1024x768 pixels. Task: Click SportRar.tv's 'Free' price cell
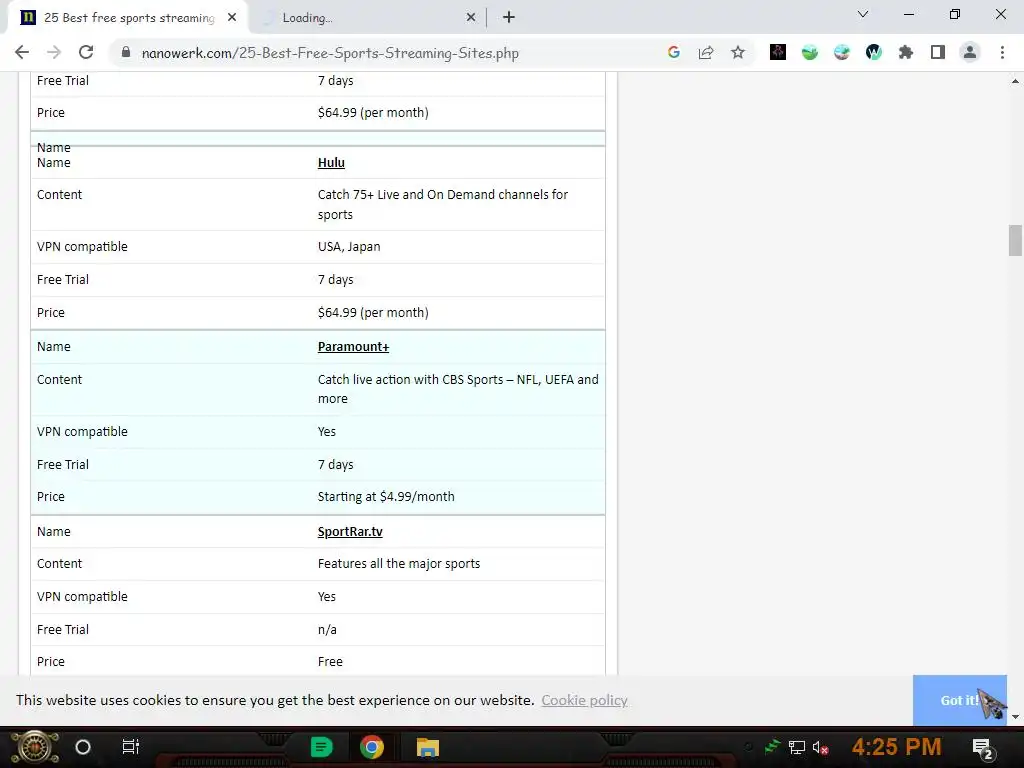(x=330, y=662)
